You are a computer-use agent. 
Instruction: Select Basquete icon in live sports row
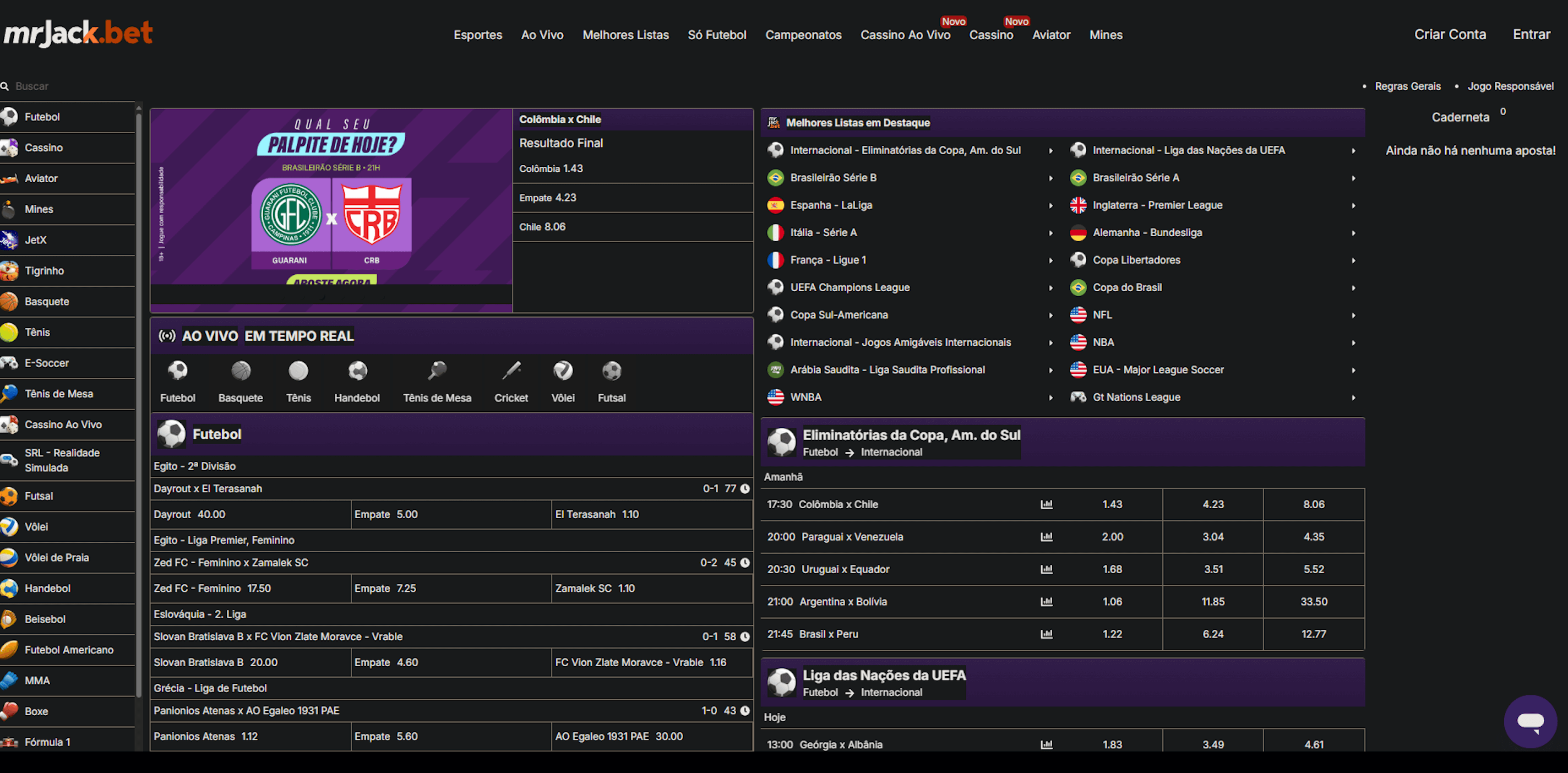pos(241,371)
